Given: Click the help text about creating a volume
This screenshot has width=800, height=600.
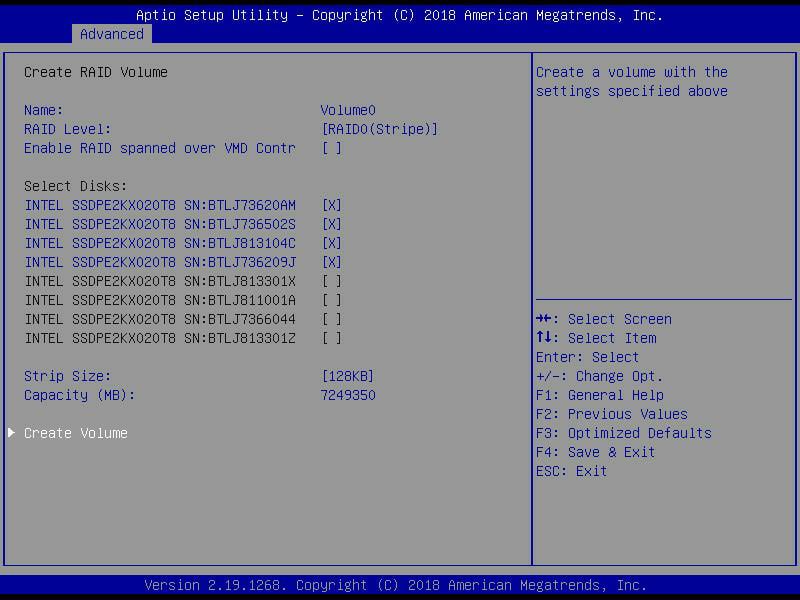Looking at the screenshot, I should tap(632, 82).
